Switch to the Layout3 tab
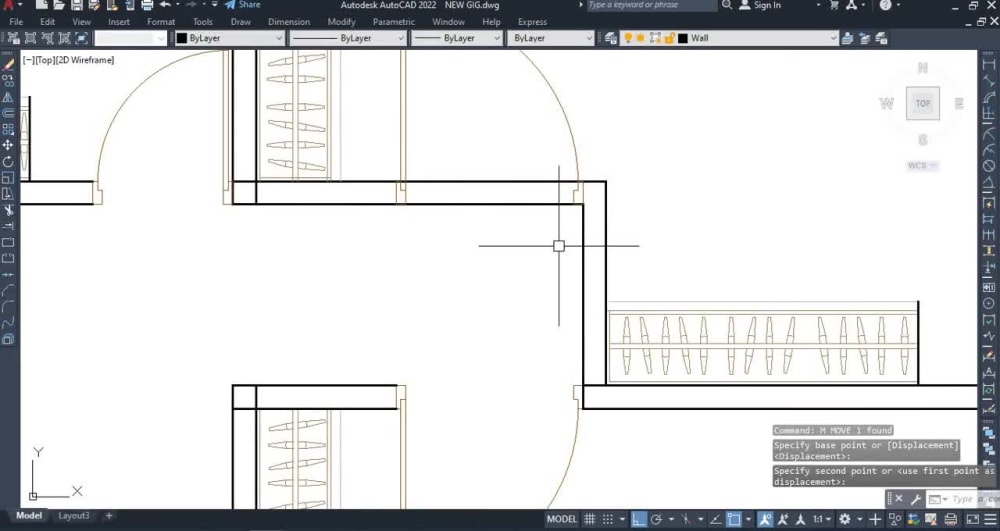Viewport: 1000px width, 531px height. pyautogui.click(x=74, y=516)
